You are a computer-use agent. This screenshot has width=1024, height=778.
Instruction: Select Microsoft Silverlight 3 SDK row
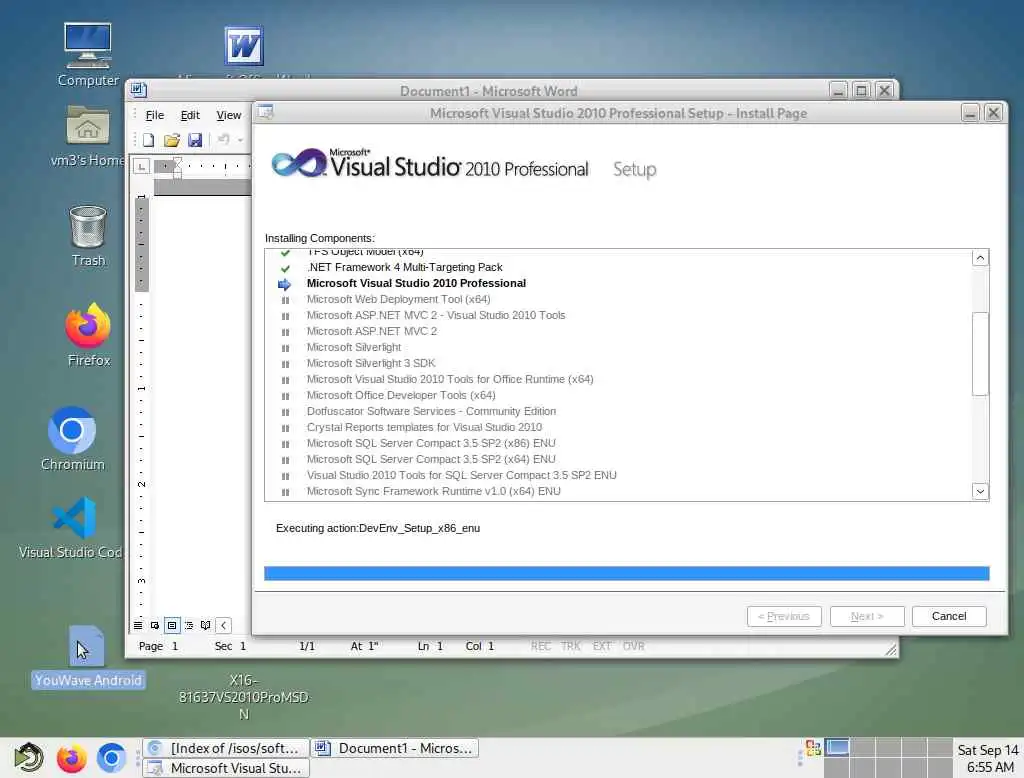pyautogui.click(x=370, y=363)
